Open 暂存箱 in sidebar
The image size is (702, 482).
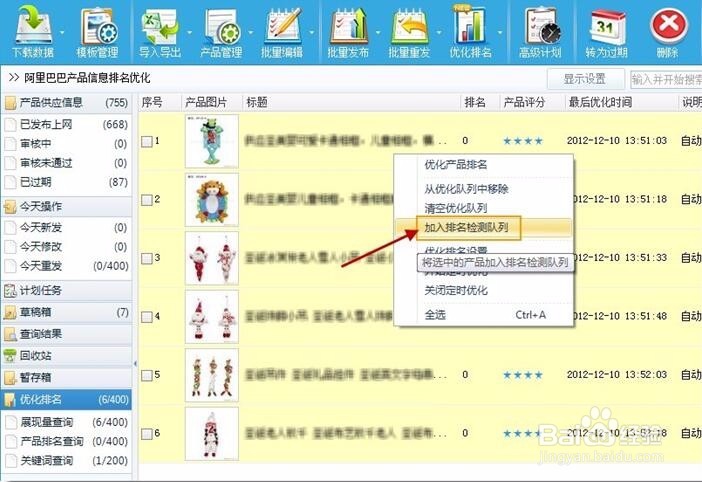[66, 378]
